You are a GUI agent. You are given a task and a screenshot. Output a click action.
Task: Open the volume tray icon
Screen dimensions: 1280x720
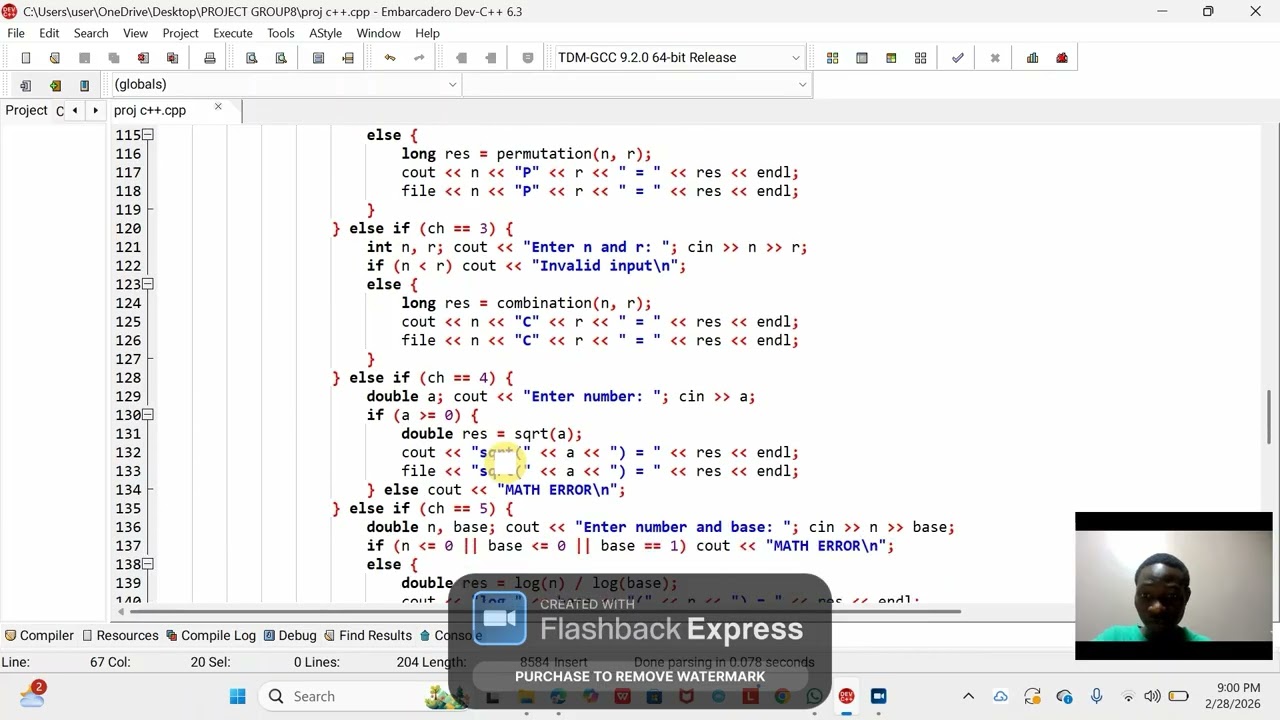coord(1152,696)
